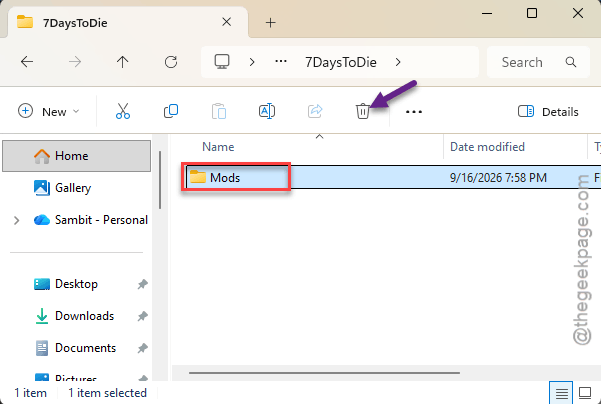Click the greyed Paste clipboard icon

[219, 112]
